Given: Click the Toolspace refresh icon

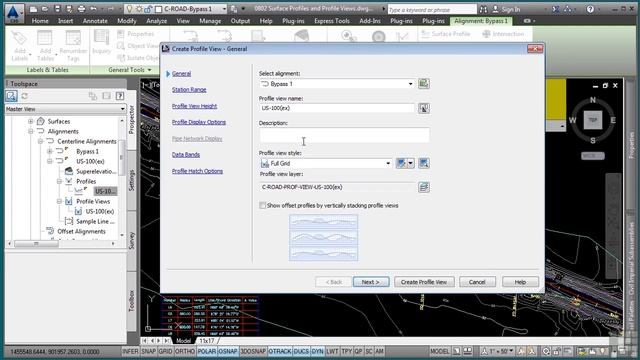Looking at the screenshot, I should (x=25, y=96).
